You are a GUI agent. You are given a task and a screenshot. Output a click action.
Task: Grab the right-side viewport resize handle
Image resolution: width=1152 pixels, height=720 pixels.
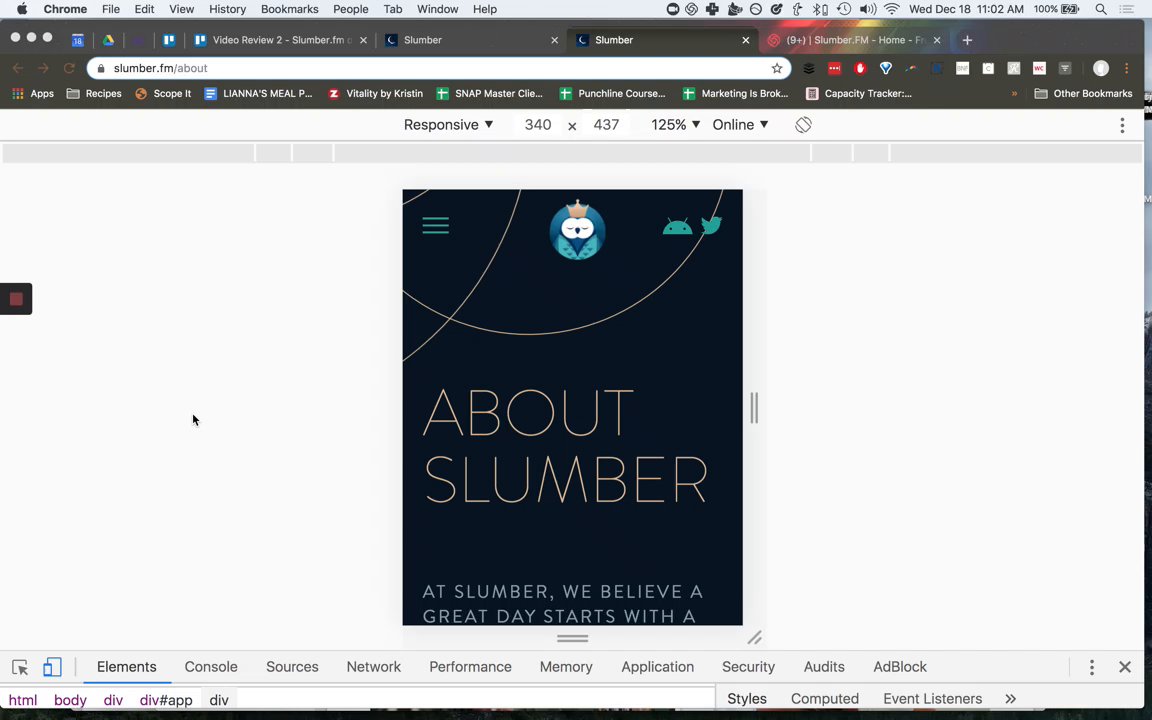click(754, 408)
